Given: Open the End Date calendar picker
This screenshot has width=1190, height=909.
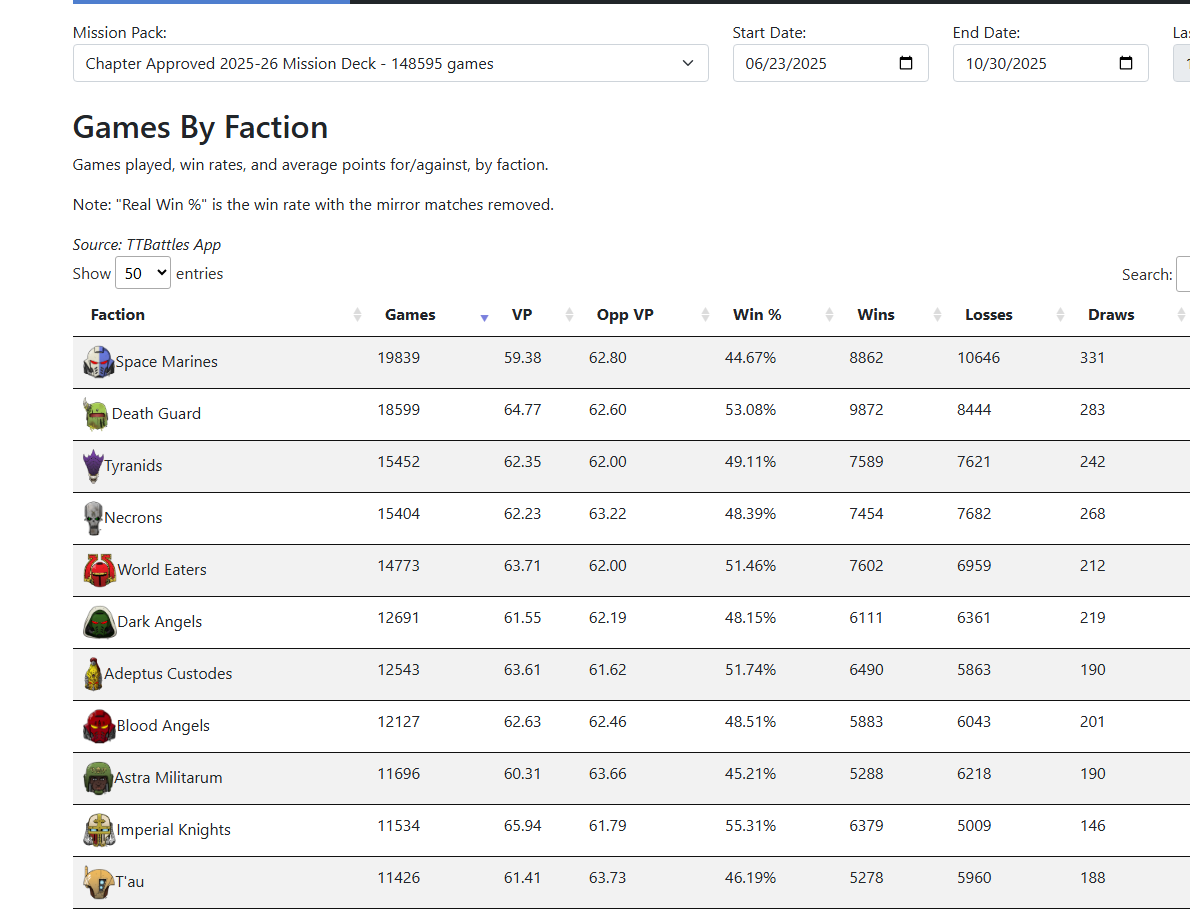Looking at the screenshot, I should pos(1126,64).
